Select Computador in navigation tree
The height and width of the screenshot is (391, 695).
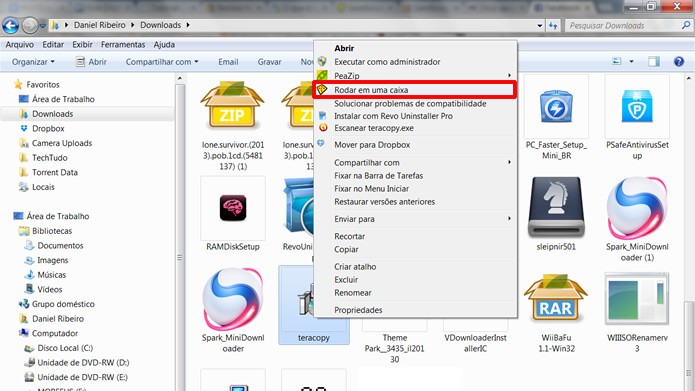[x=55, y=333]
